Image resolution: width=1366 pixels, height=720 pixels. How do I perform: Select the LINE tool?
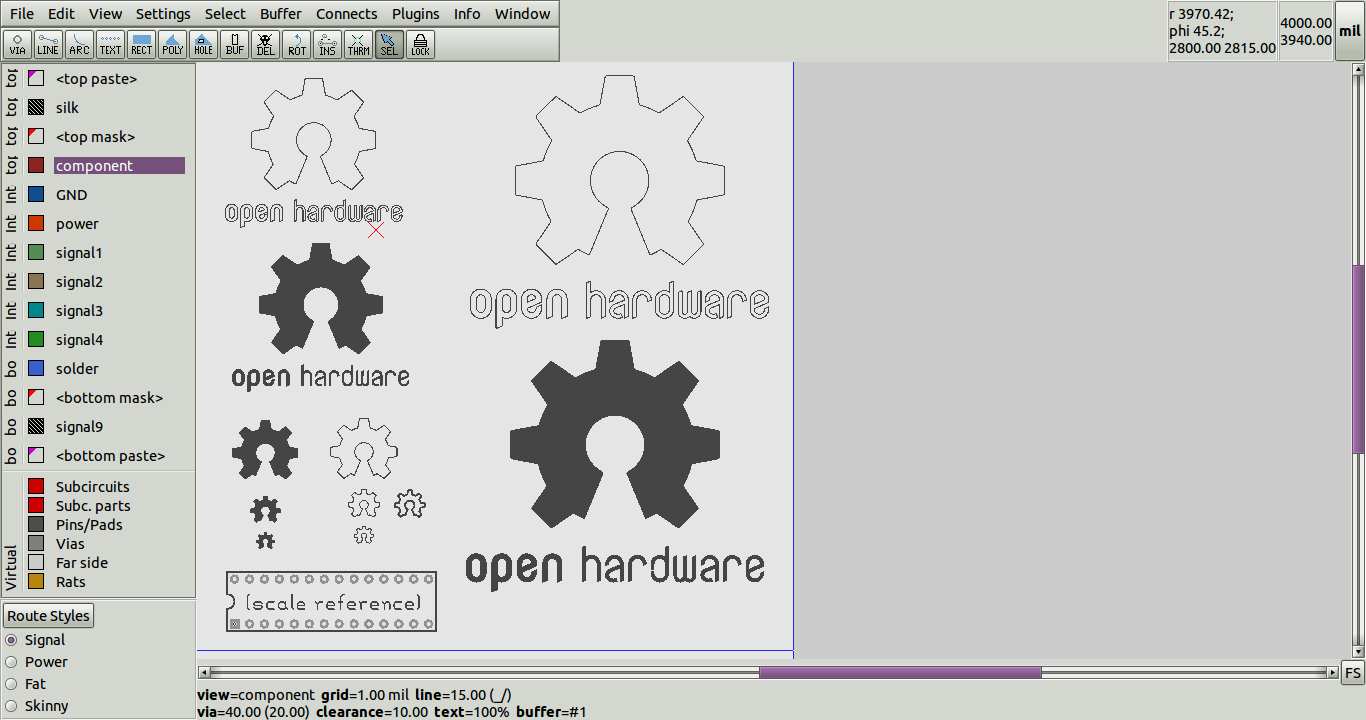pos(48,44)
